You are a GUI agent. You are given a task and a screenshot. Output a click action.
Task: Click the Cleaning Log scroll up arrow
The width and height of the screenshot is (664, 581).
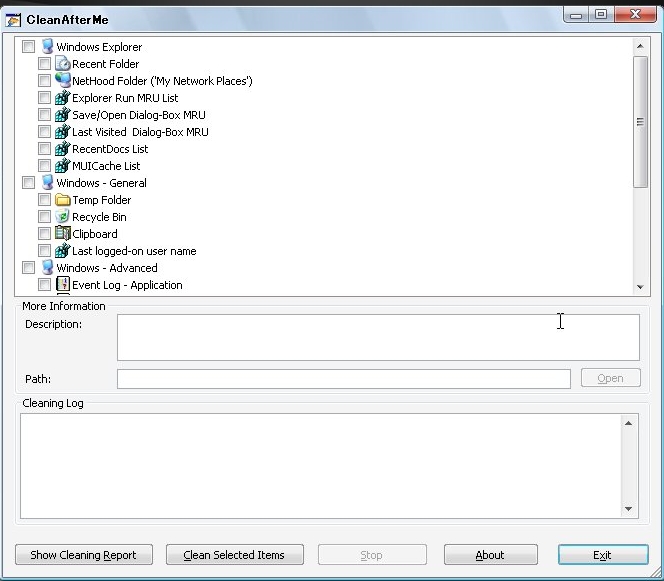629,423
